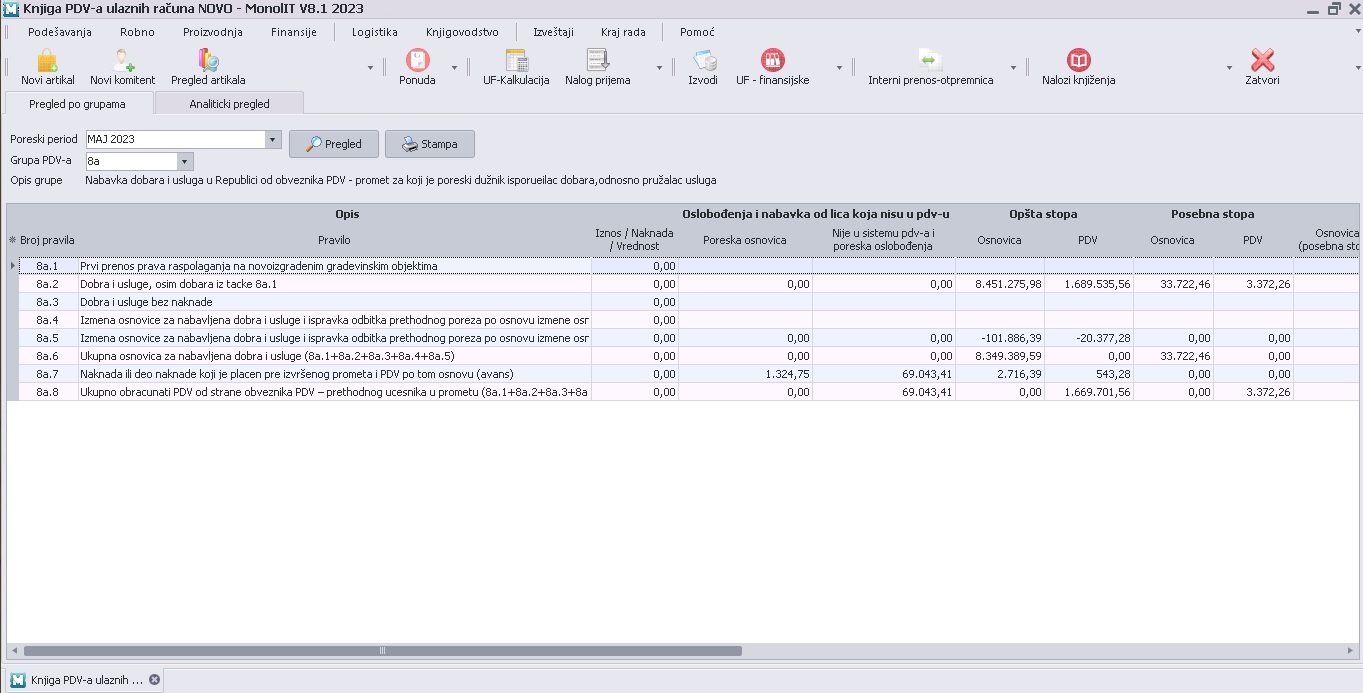Image resolution: width=1363 pixels, height=693 pixels.
Task: Open the Logistika menu
Action: point(375,32)
